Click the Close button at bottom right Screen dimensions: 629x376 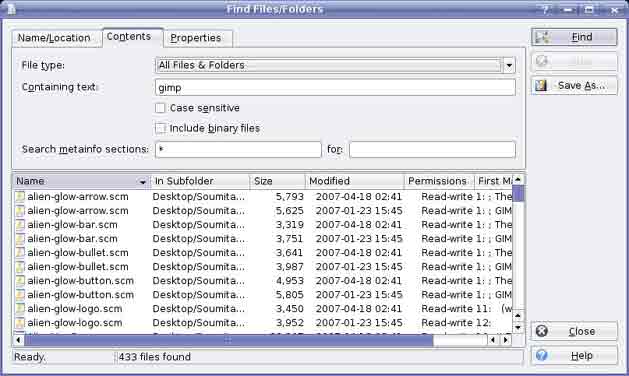(x=574, y=331)
